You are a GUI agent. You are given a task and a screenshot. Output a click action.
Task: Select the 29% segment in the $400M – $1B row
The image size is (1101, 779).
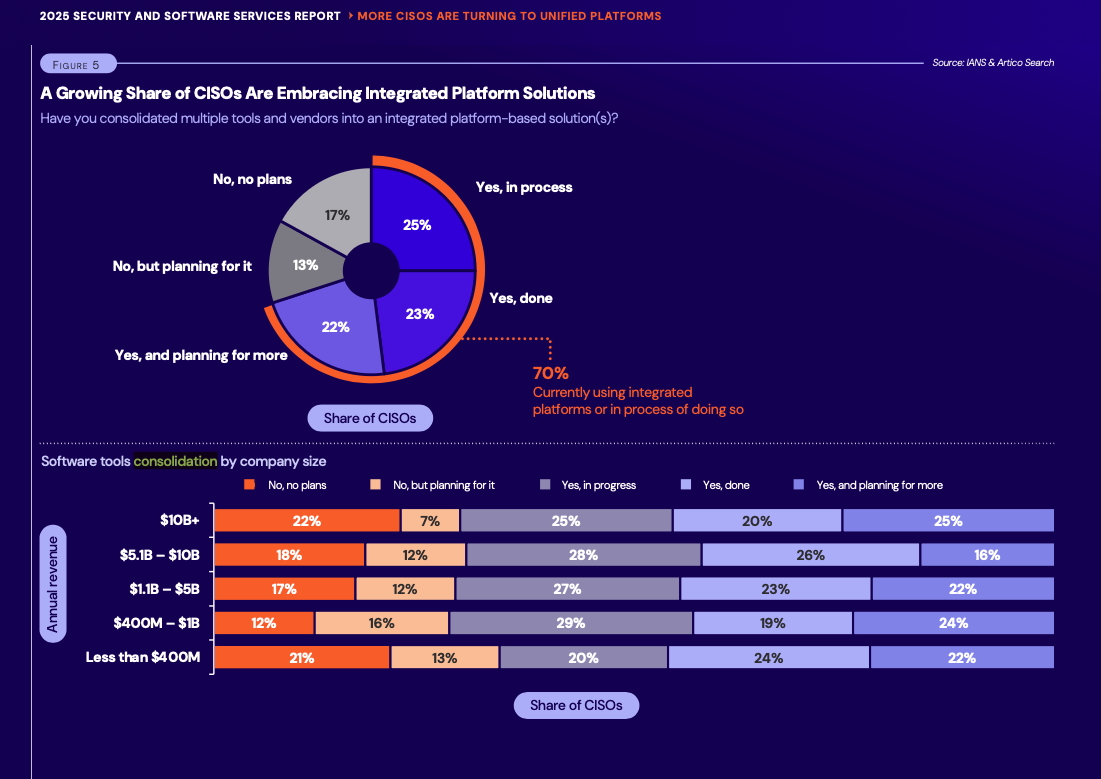pos(571,623)
